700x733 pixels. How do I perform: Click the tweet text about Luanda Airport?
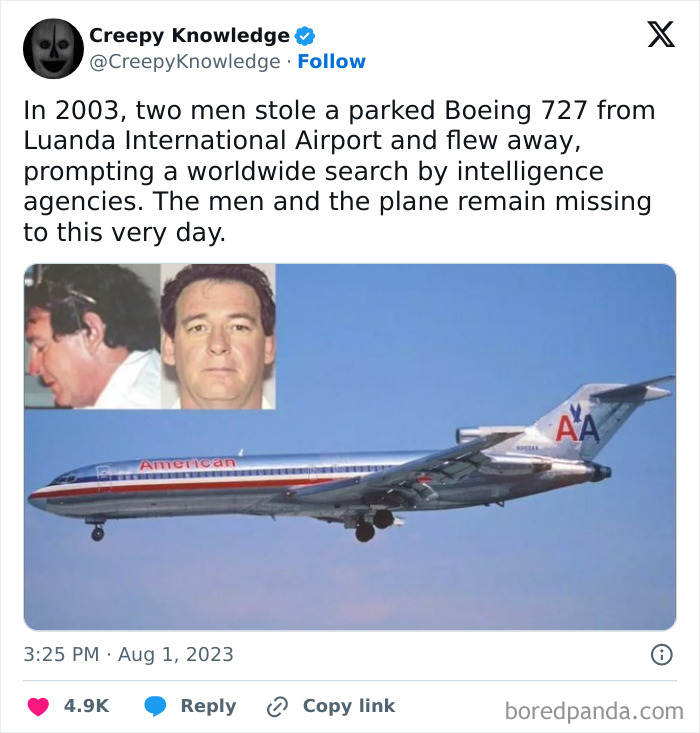point(337,171)
